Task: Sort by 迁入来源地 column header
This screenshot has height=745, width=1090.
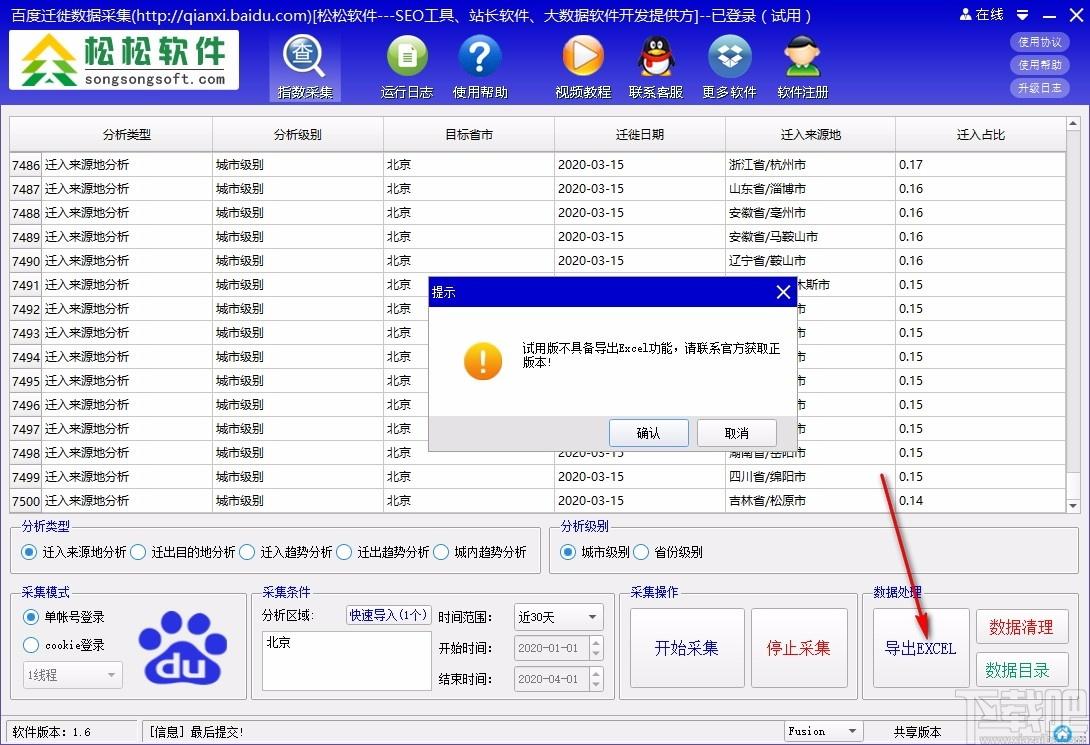Action: 811,134
